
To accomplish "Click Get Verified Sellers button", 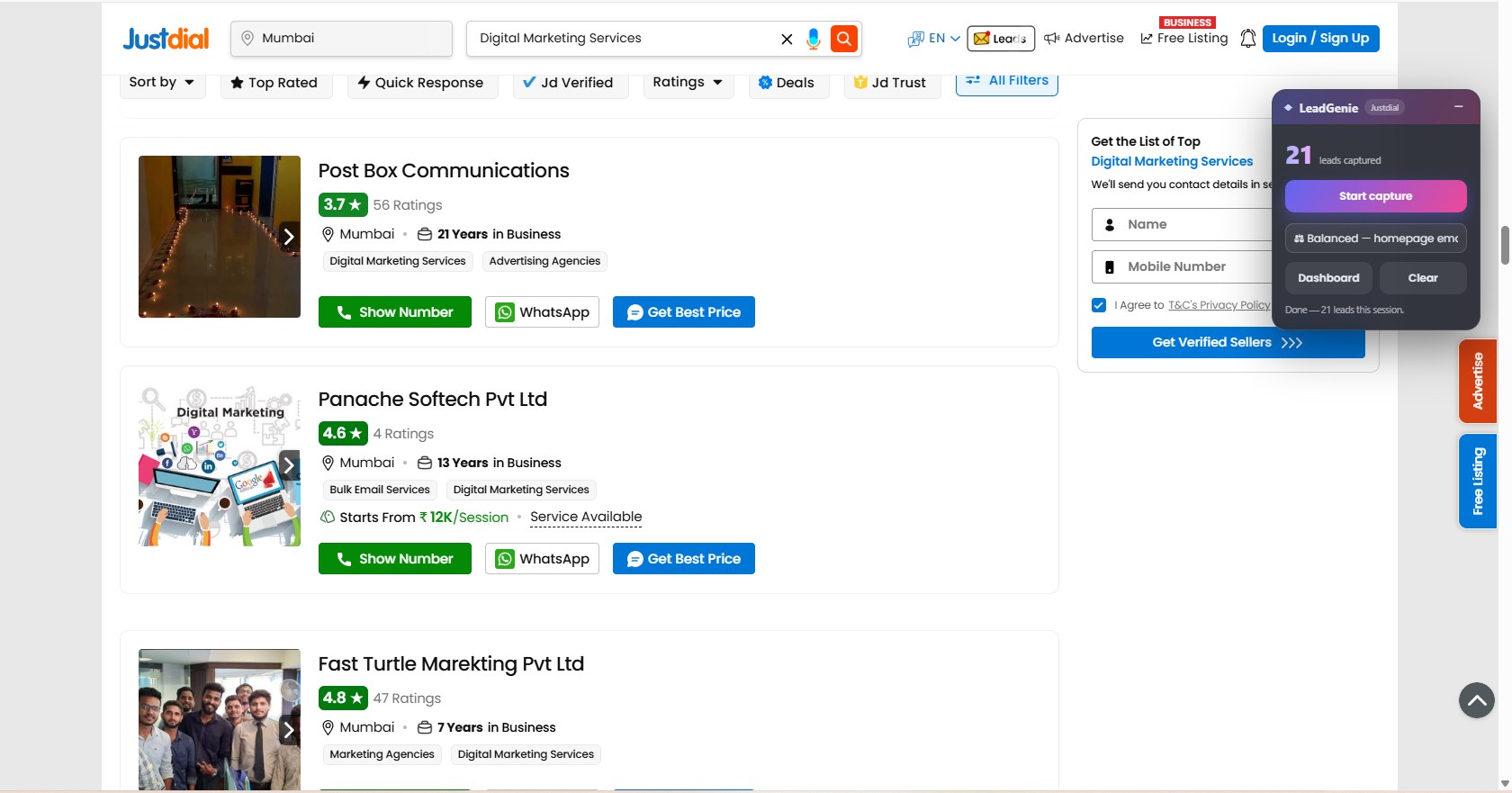I will (x=1228, y=343).
